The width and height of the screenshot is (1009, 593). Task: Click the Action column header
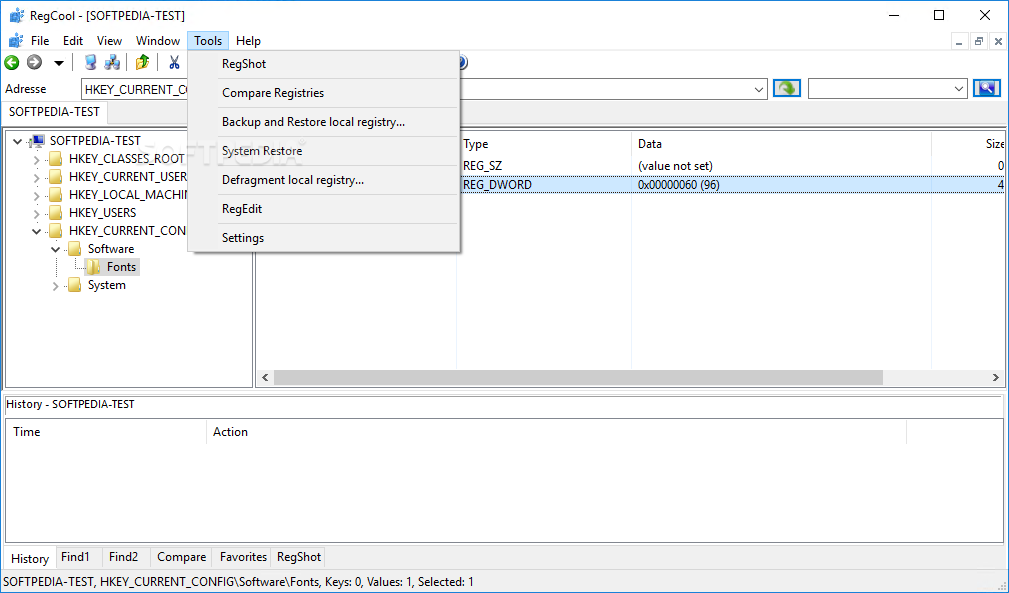point(557,432)
